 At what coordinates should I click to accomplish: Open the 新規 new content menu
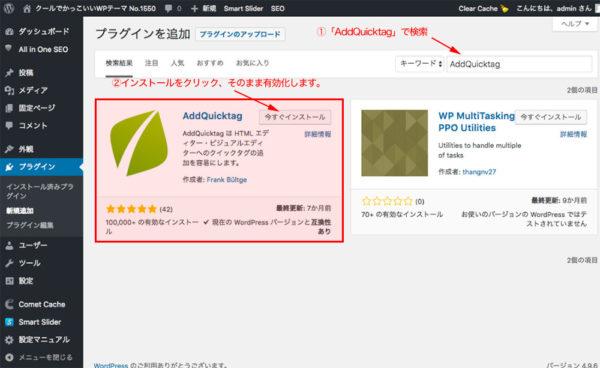(x=204, y=8)
